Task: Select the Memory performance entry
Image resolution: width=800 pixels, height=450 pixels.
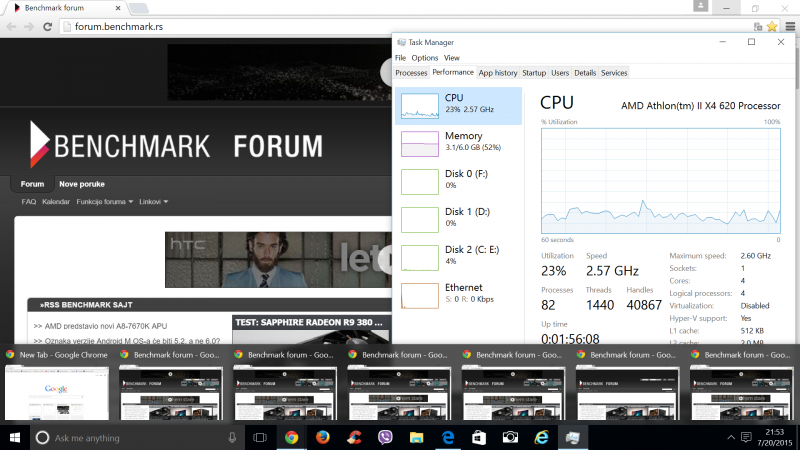Action: [x=458, y=144]
